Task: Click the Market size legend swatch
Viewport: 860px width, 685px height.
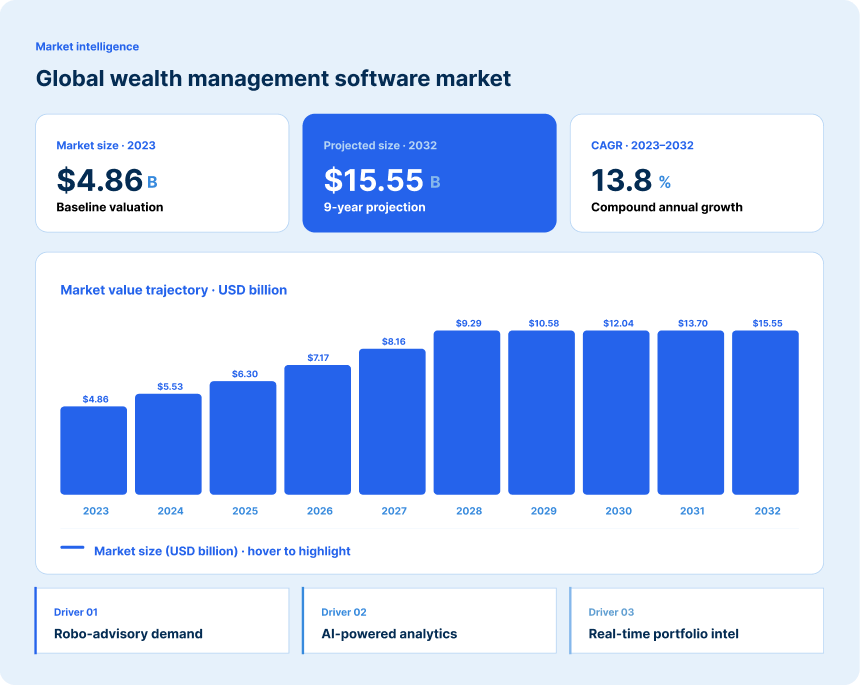Action: pos(71,550)
